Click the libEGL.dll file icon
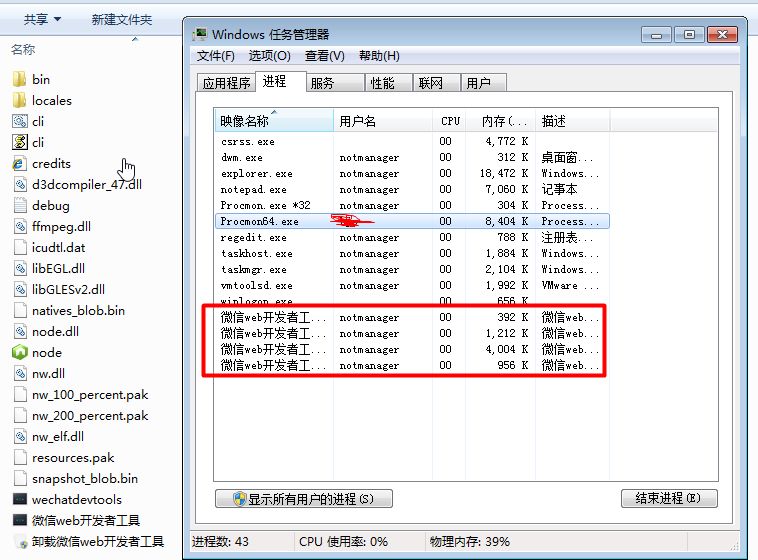758x560 pixels. click(19, 268)
